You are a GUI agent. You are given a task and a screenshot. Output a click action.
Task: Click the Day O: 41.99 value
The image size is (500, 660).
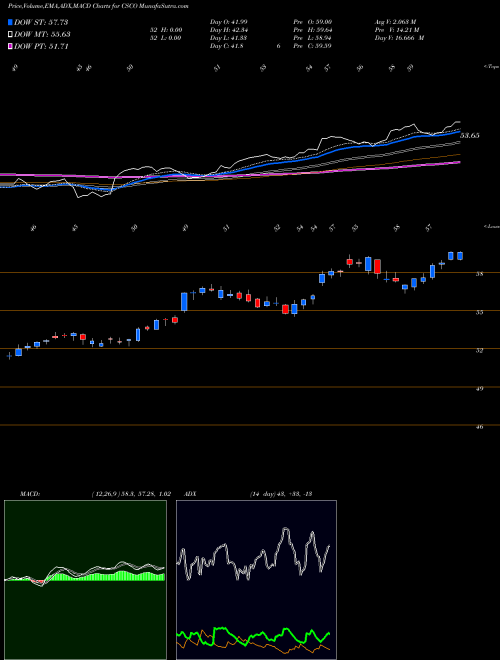(229, 22)
